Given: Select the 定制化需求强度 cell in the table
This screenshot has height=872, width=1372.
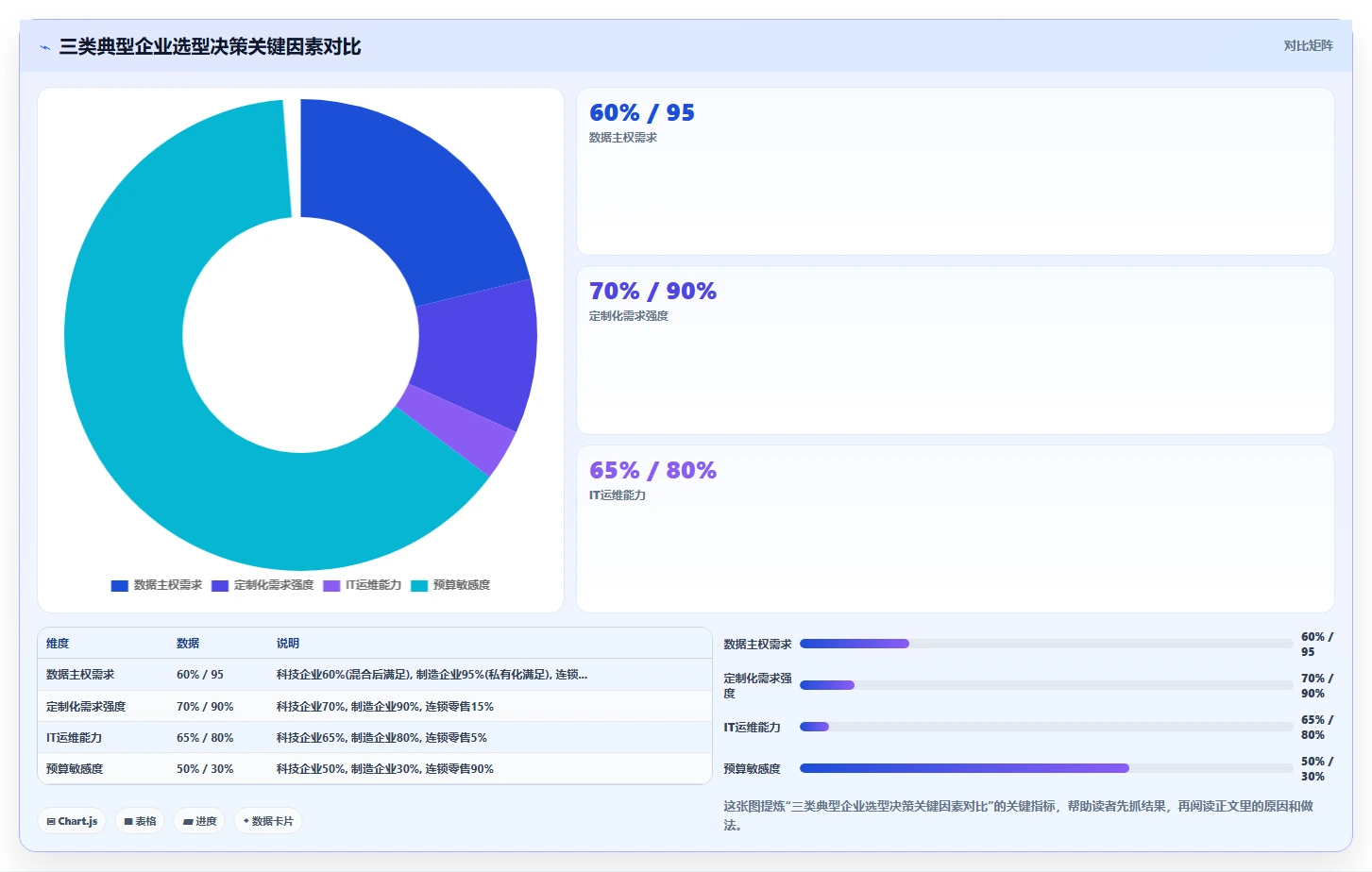Looking at the screenshot, I should tap(86, 707).
